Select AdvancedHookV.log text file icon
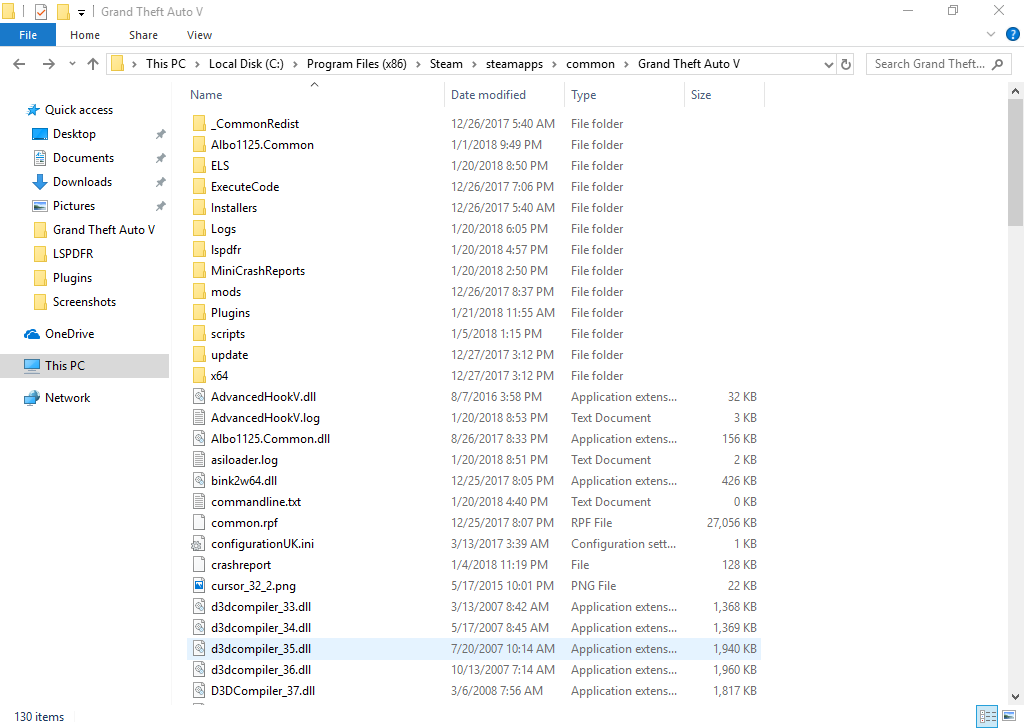This screenshot has width=1024, height=728. (x=199, y=417)
